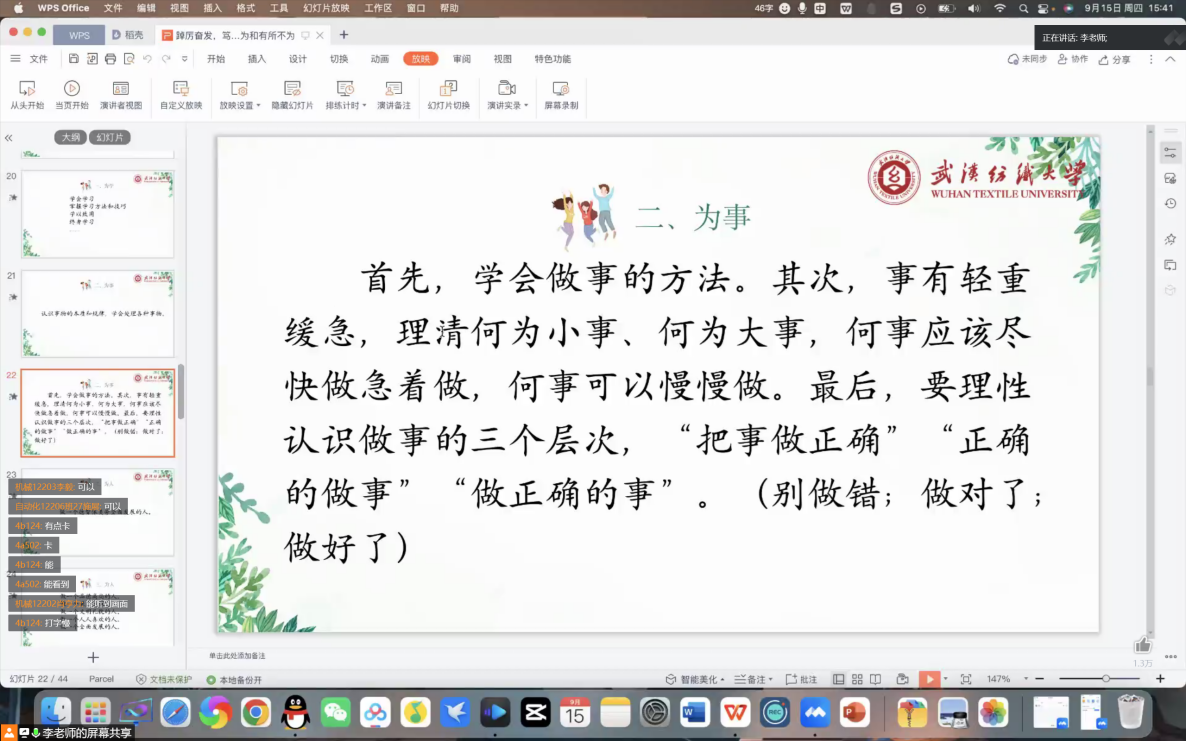This screenshot has width=1186, height=741.
Task: Click the 自定义放映 custom show icon
Action: [x=181, y=94]
